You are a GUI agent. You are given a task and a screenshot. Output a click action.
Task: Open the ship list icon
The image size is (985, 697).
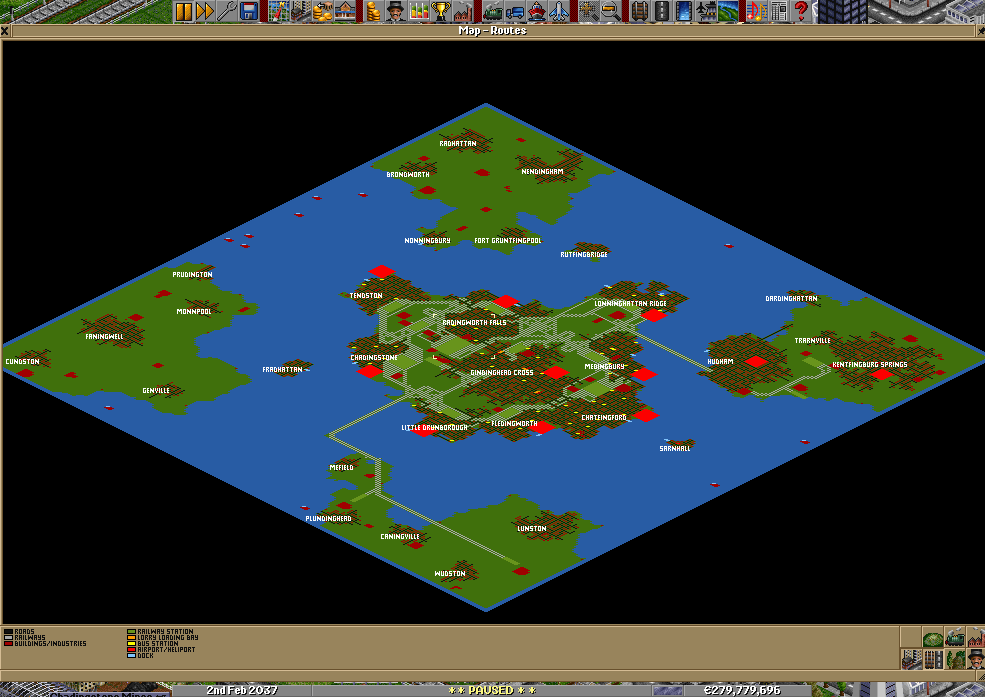pyautogui.click(x=536, y=11)
